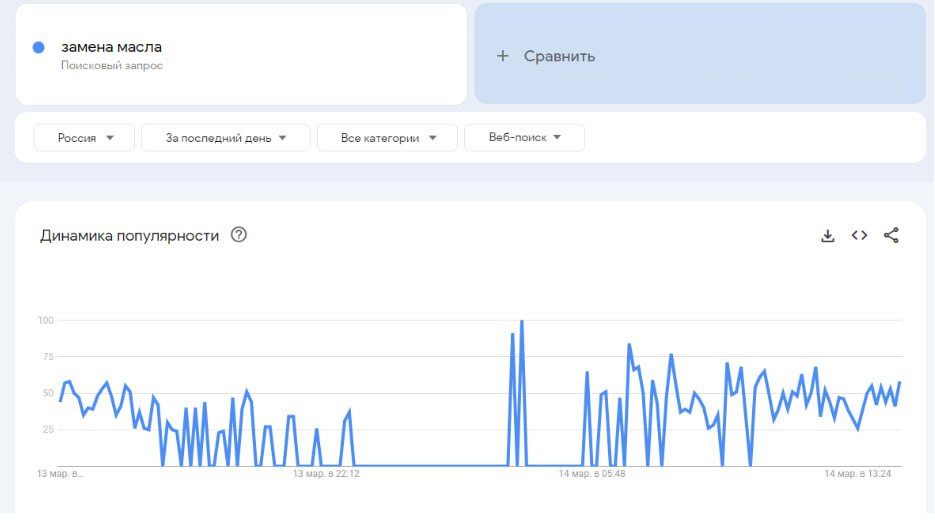
Task: Click the plus icon beside Сравнить
Action: [503, 56]
